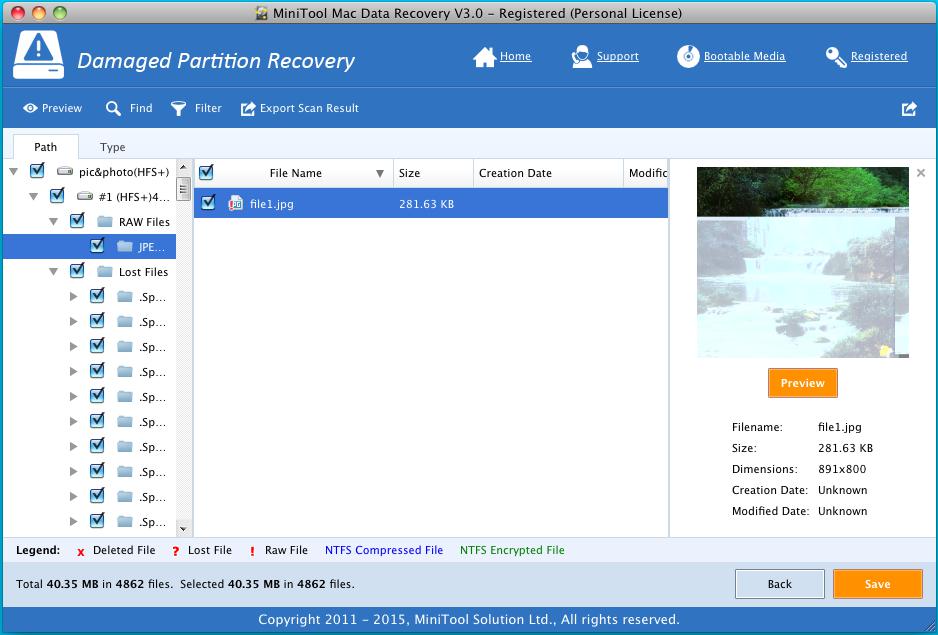This screenshot has width=938, height=635.
Task: Select the Lost Files tree label
Action: pyautogui.click(x=144, y=272)
